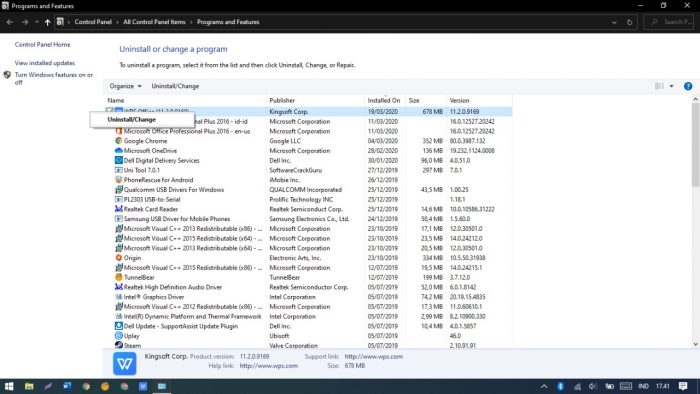The image size is (700, 394).
Task: Open File Explorer from the taskbar
Action: [29, 386]
